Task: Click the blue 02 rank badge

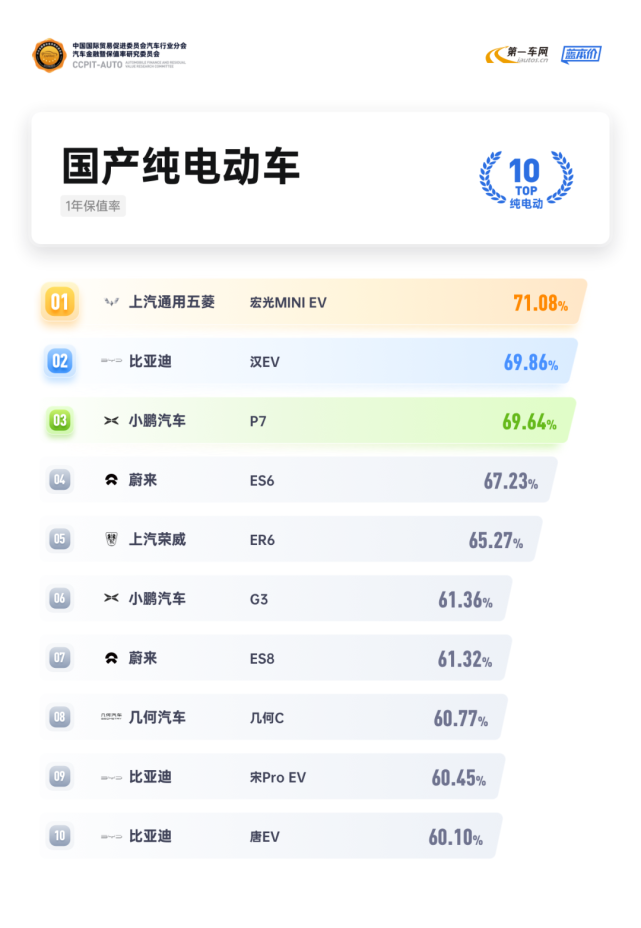Action: (x=60, y=361)
